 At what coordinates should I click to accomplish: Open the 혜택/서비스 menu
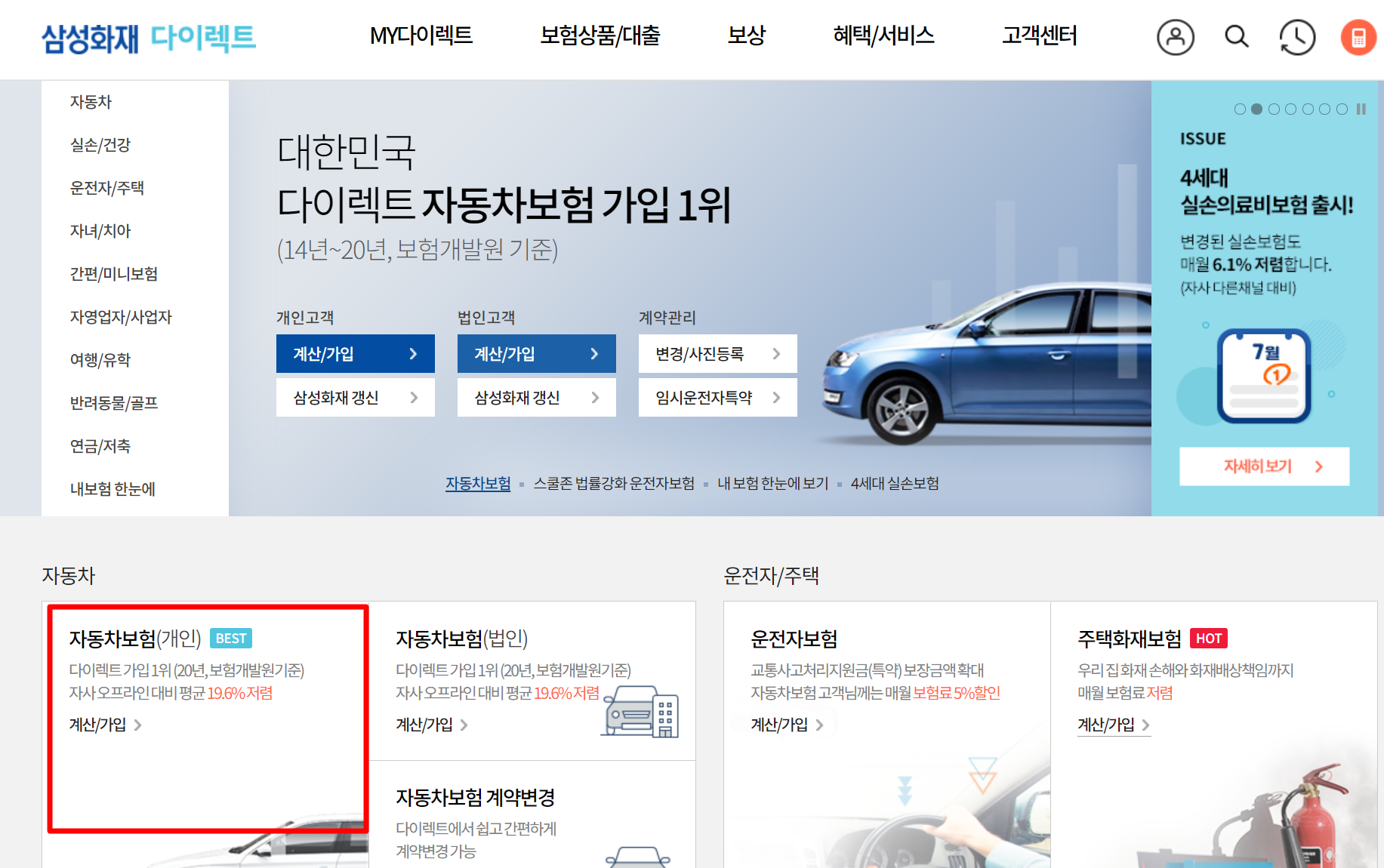(883, 35)
